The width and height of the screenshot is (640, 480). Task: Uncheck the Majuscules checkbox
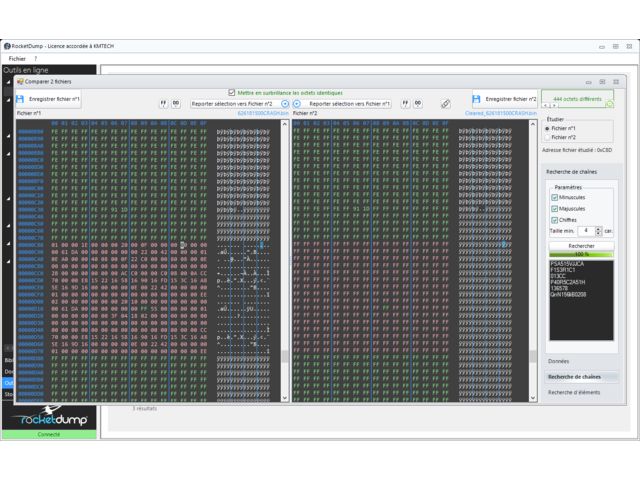(x=554, y=209)
